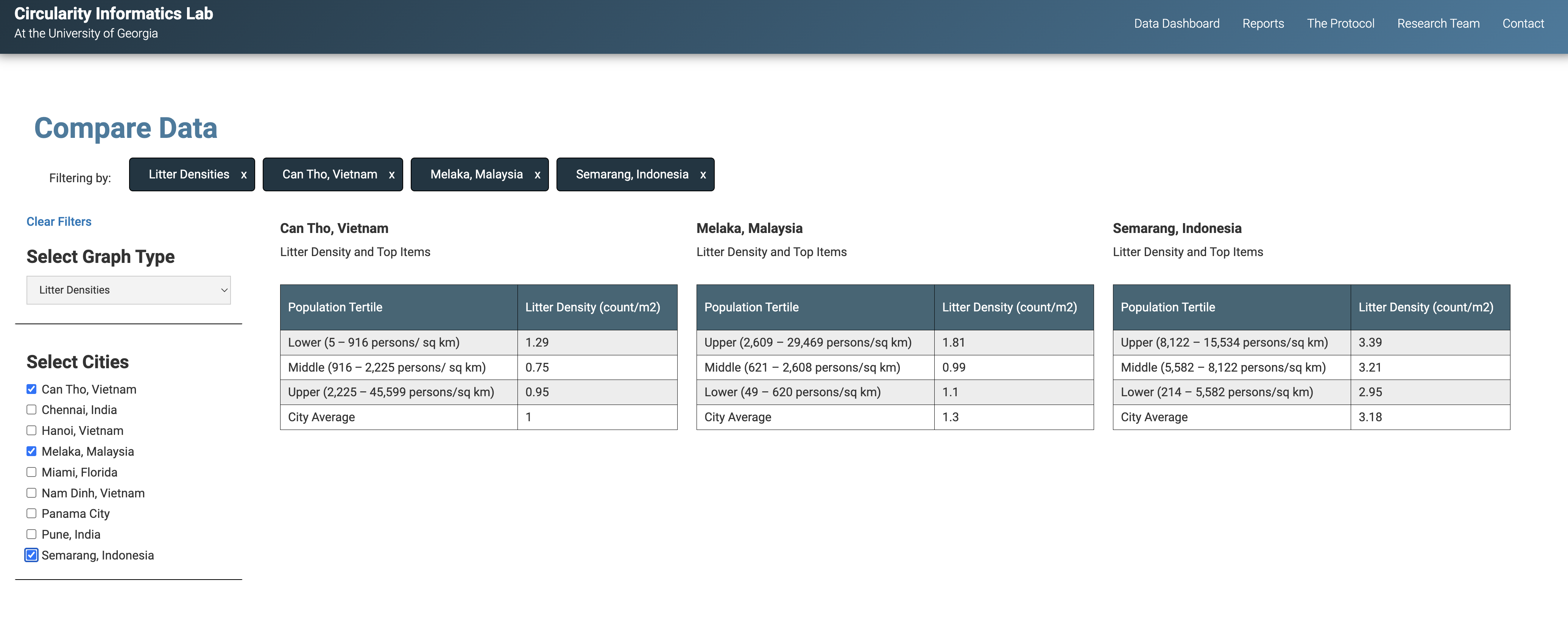Tick the Nam Dinh, Vietnam checkbox

(x=32, y=493)
